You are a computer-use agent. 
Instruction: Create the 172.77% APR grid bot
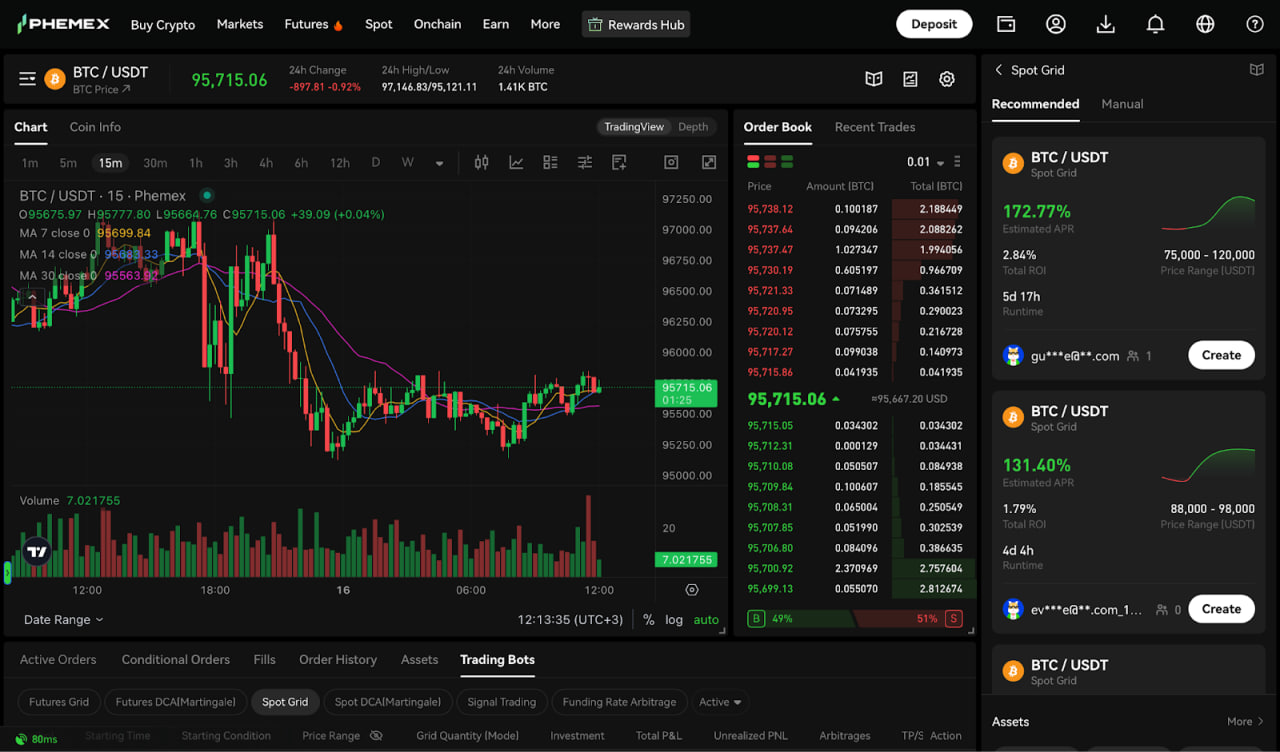point(1220,355)
